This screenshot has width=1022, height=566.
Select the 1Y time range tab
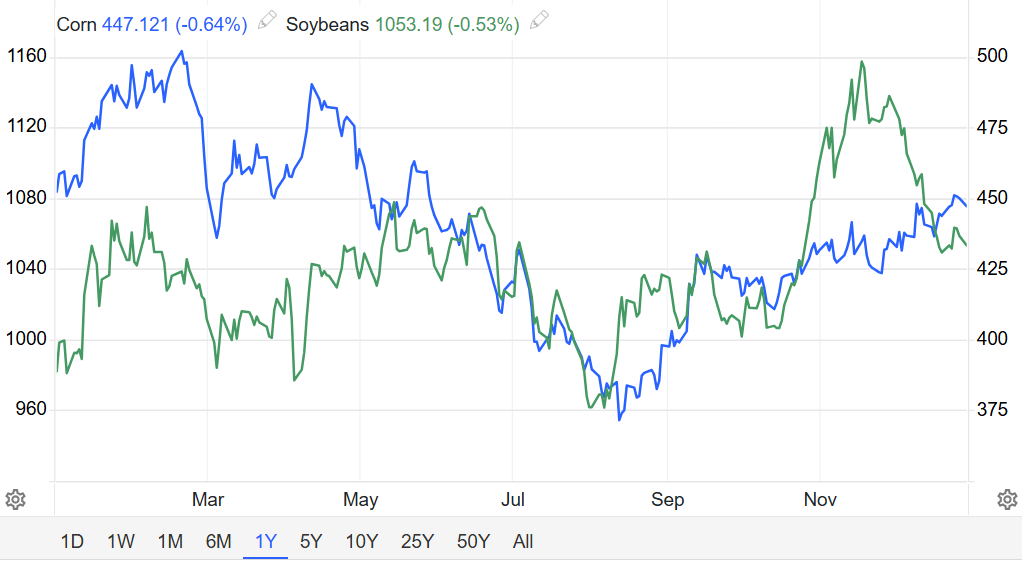(x=266, y=542)
